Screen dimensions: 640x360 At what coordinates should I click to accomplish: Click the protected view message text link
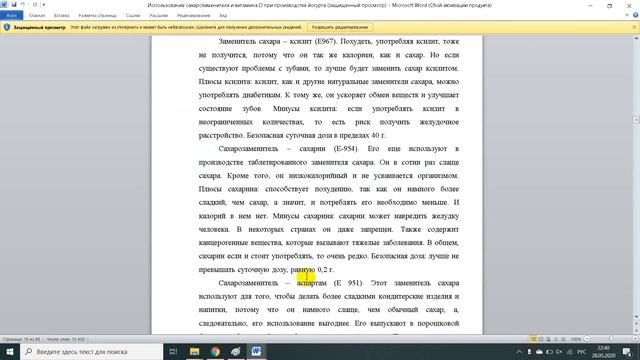186,27
